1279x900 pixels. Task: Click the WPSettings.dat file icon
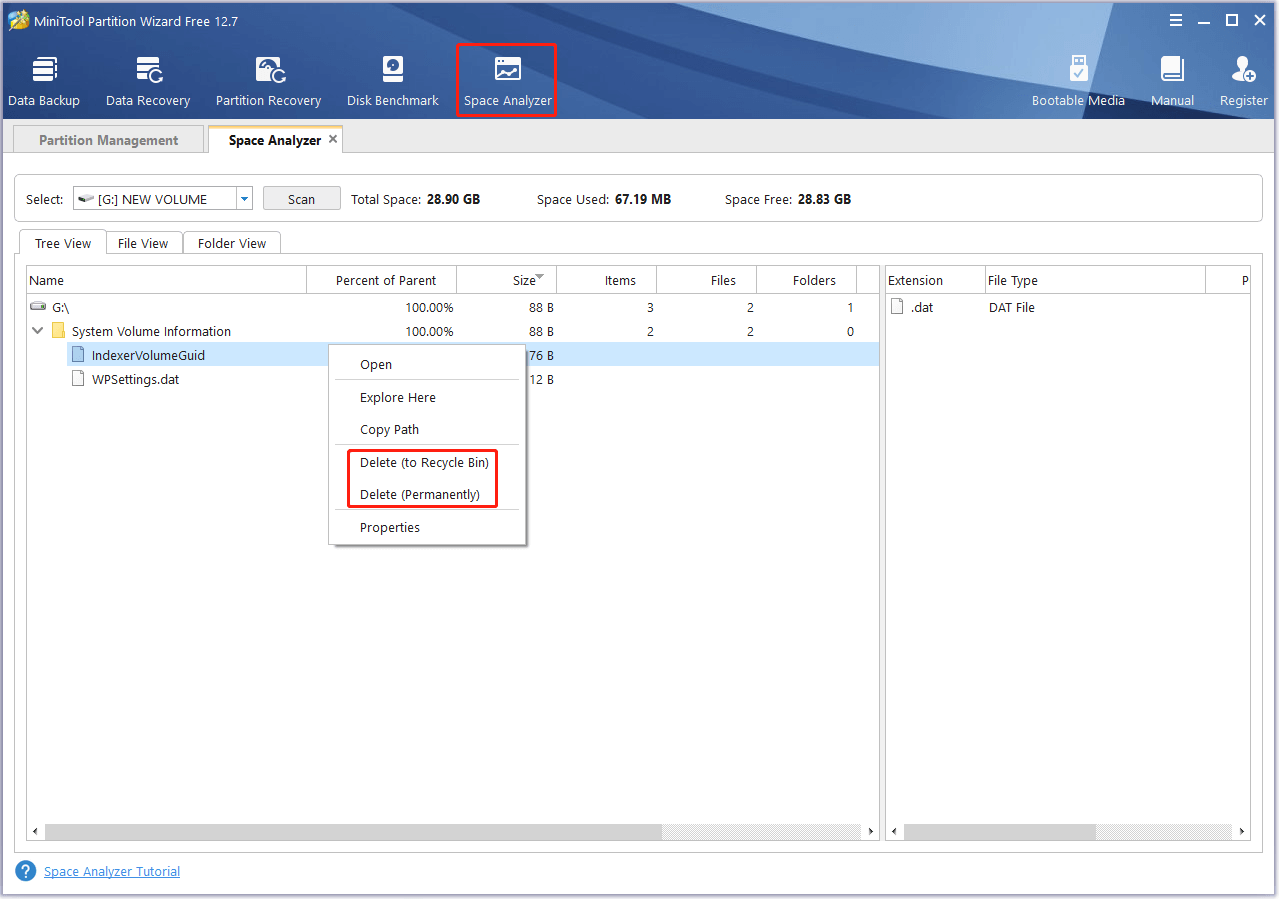[78, 379]
